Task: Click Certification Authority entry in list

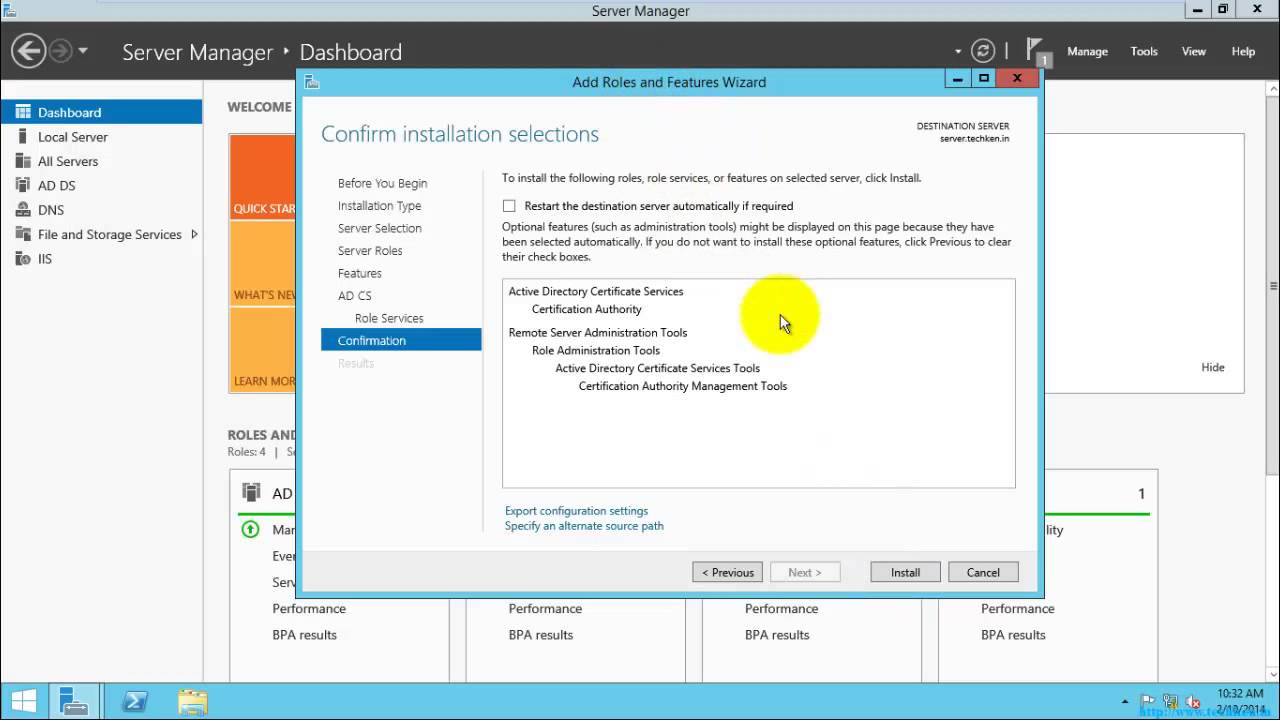Action: [x=586, y=309]
